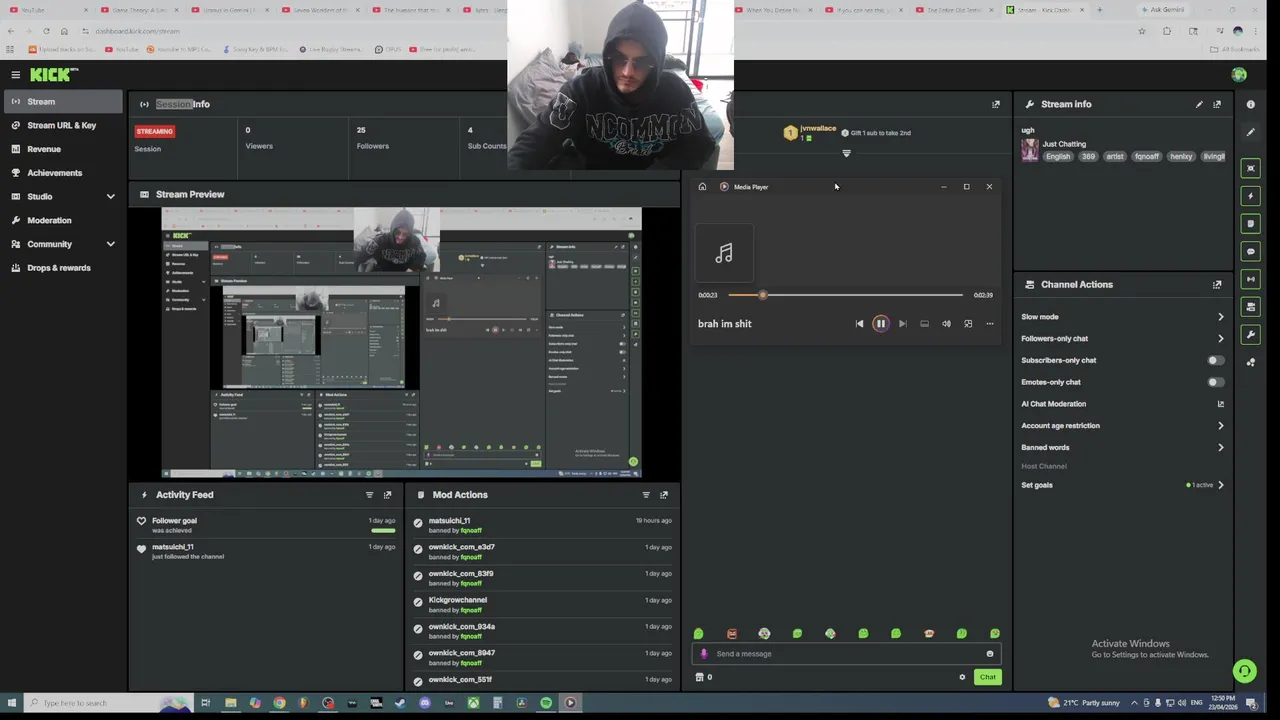Click the English tag
Image resolution: width=1280 pixels, height=720 pixels.
click(1058, 157)
